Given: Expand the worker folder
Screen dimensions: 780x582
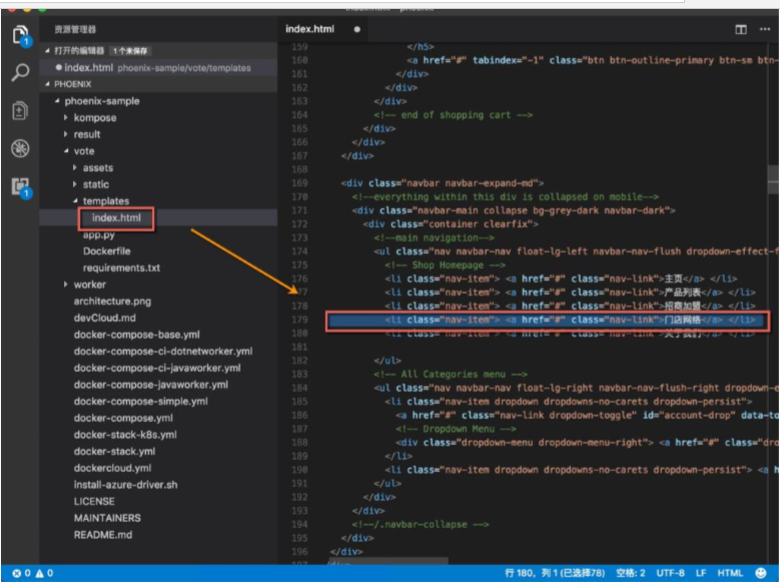Looking at the screenshot, I should click(66, 285).
